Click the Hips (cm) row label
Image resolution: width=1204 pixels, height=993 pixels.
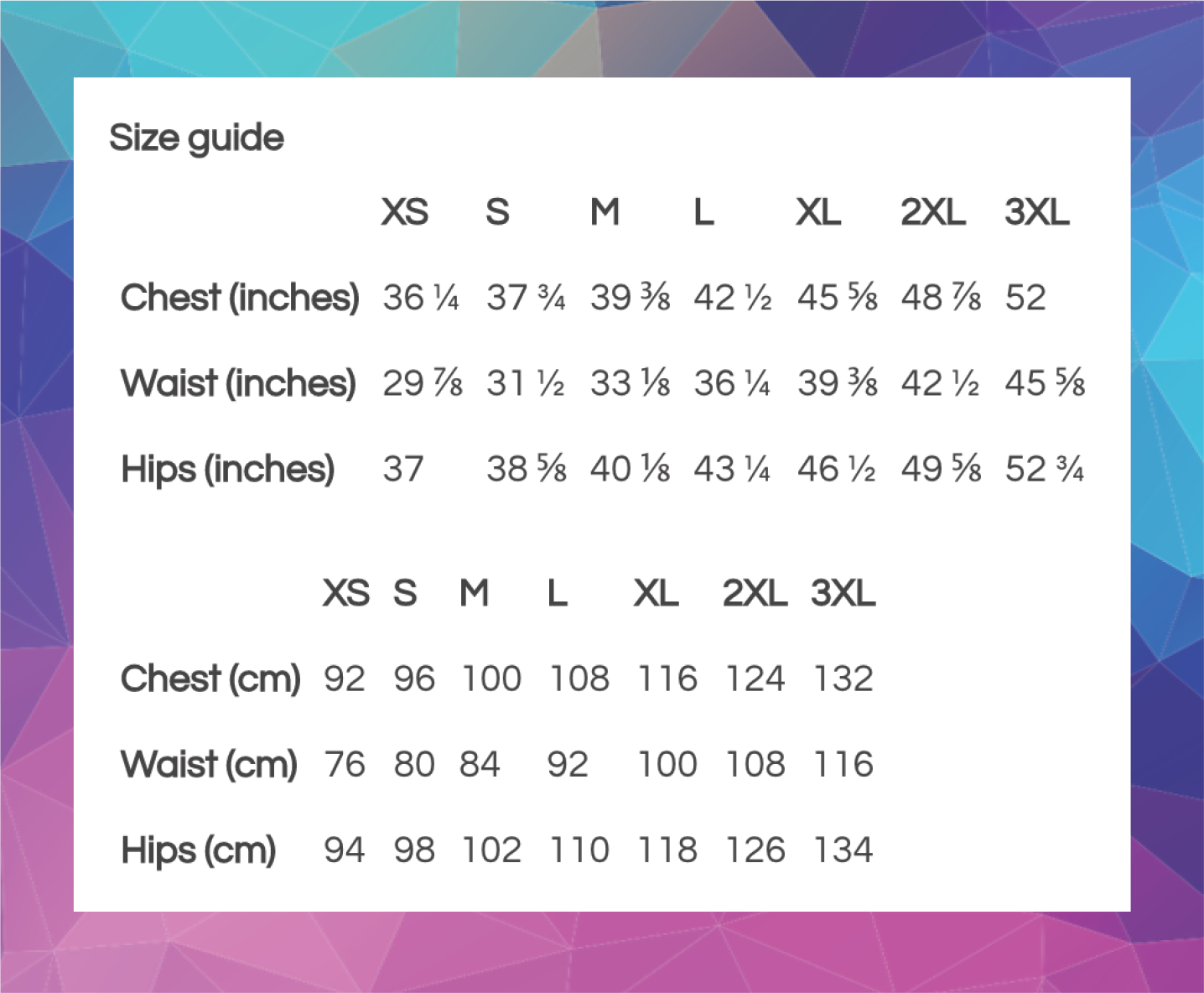tap(198, 850)
